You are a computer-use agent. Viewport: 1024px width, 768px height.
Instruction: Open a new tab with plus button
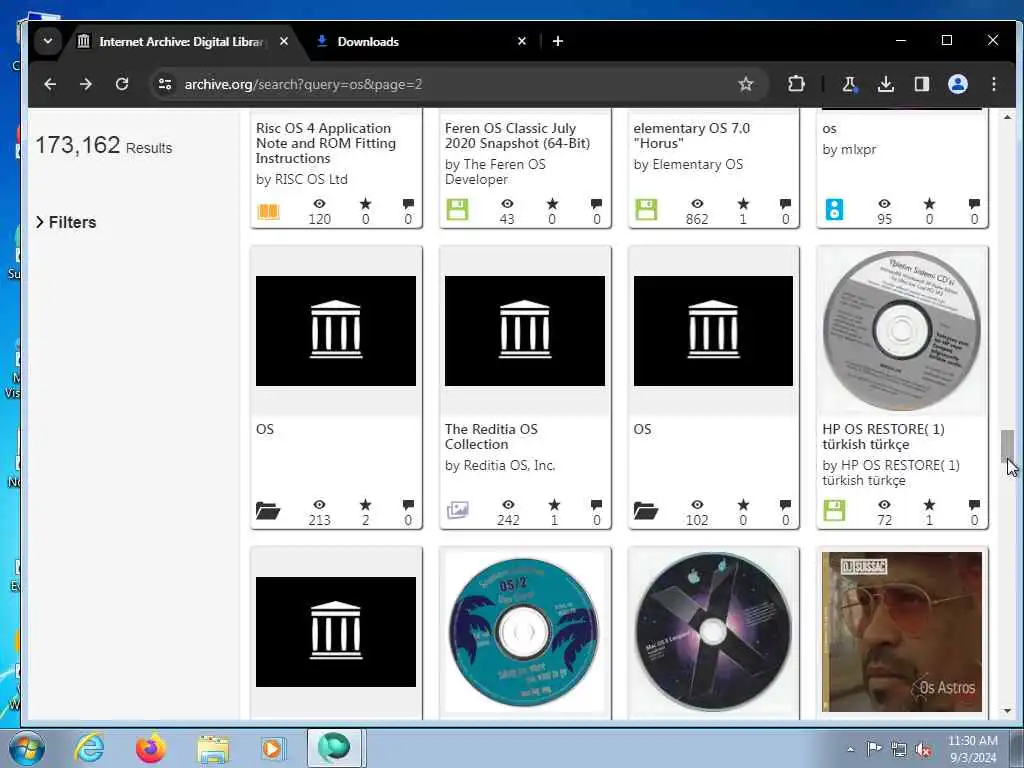click(558, 41)
